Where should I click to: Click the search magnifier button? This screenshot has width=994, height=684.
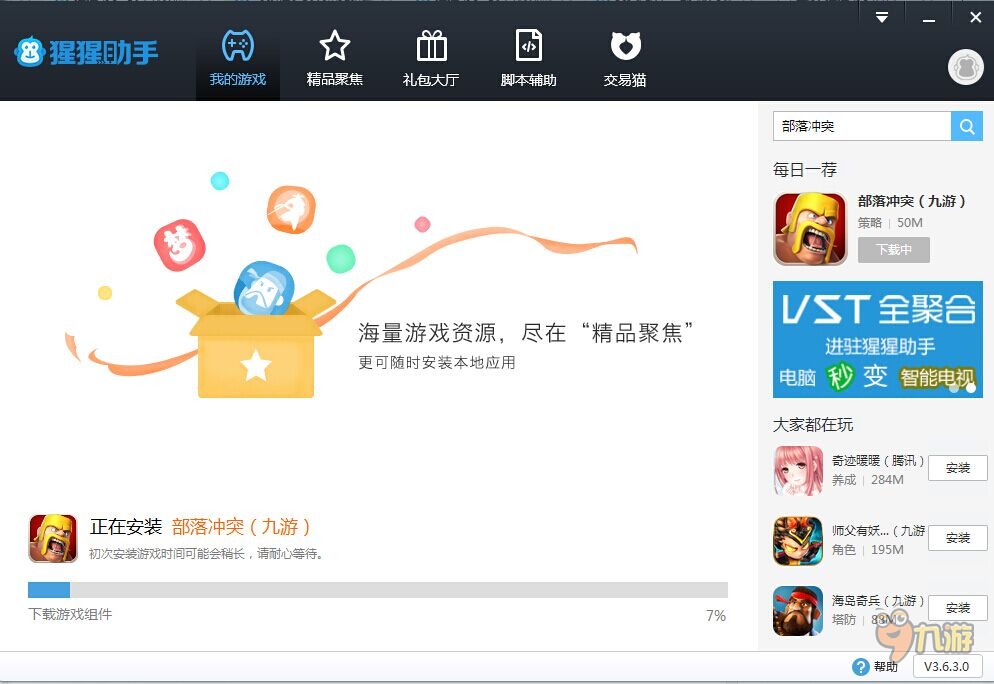click(967, 126)
